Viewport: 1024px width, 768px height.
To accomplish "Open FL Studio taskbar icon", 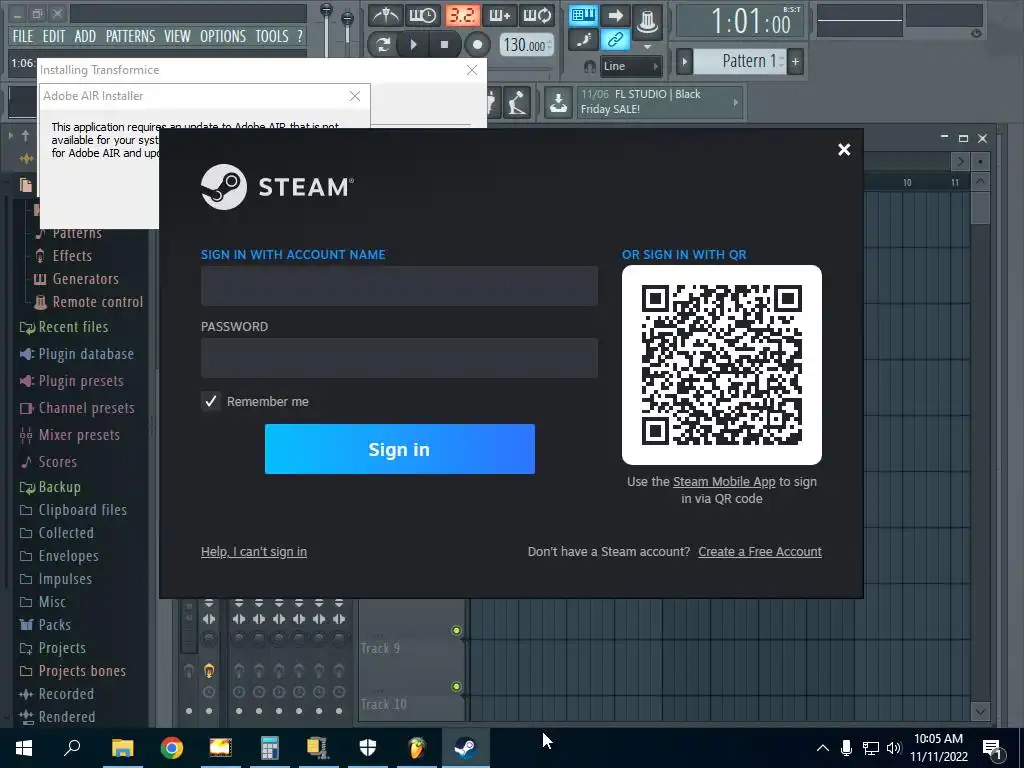I will tap(417, 747).
